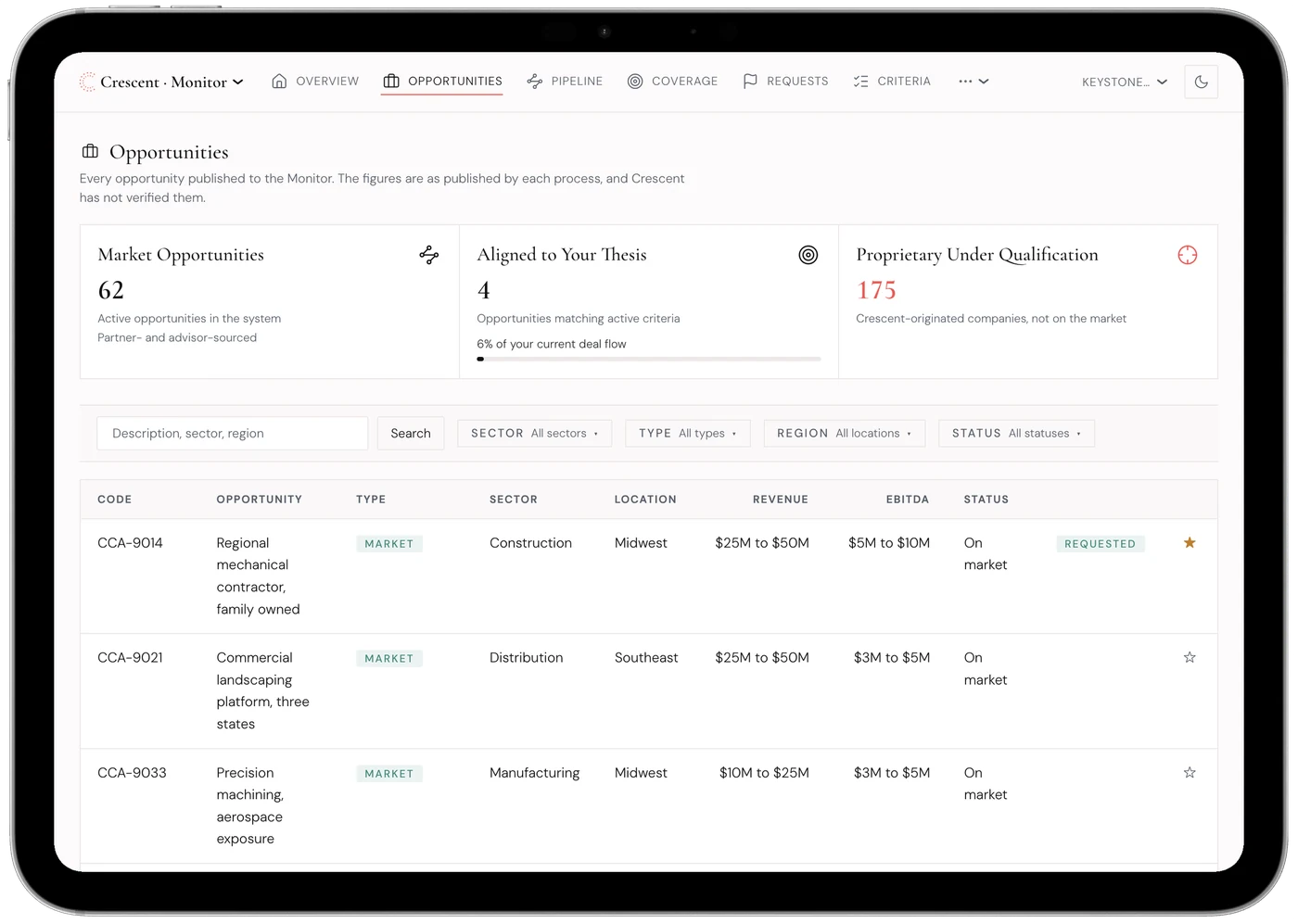Screen dimensions: 1298x924
Task: Open opportunity code CCA-9014
Action: click(130, 543)
